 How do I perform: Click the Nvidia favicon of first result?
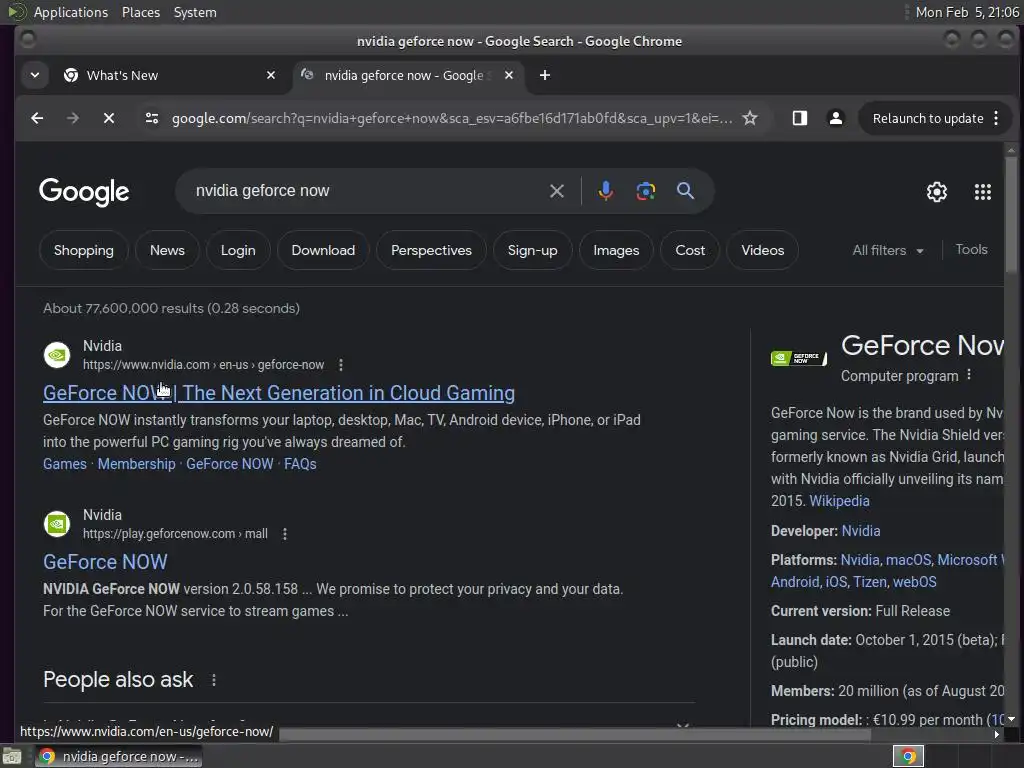click(57, 355)
